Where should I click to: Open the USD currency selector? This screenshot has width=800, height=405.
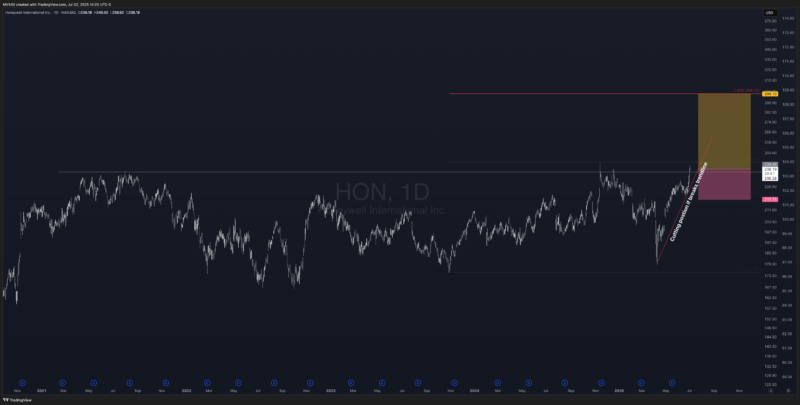[770, 12]
